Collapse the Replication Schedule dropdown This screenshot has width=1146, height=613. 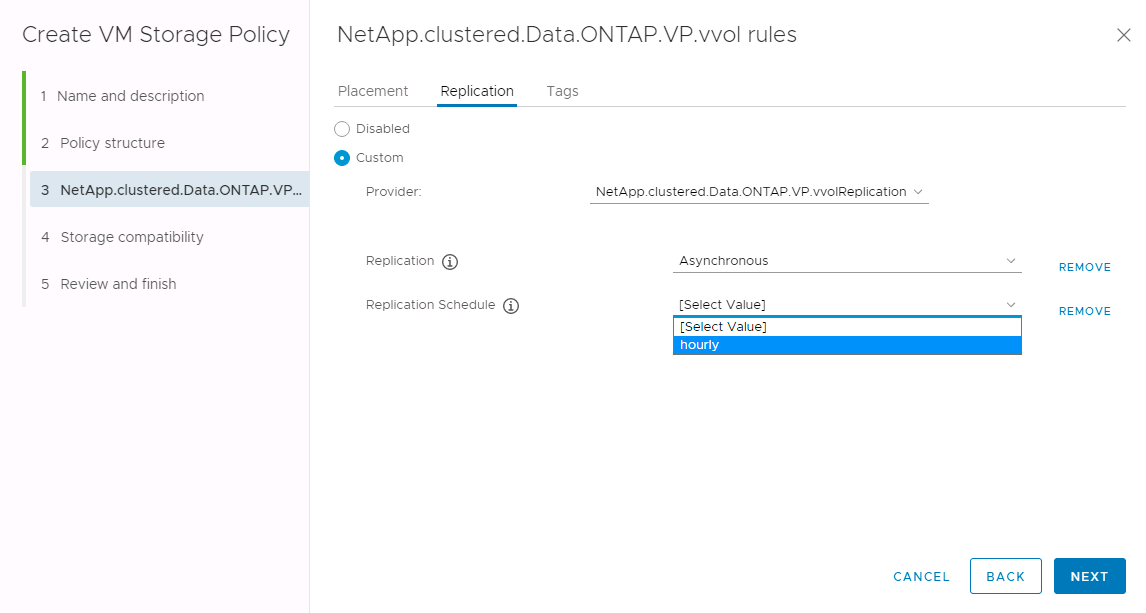pyautogui.click(x=846, y=305)
